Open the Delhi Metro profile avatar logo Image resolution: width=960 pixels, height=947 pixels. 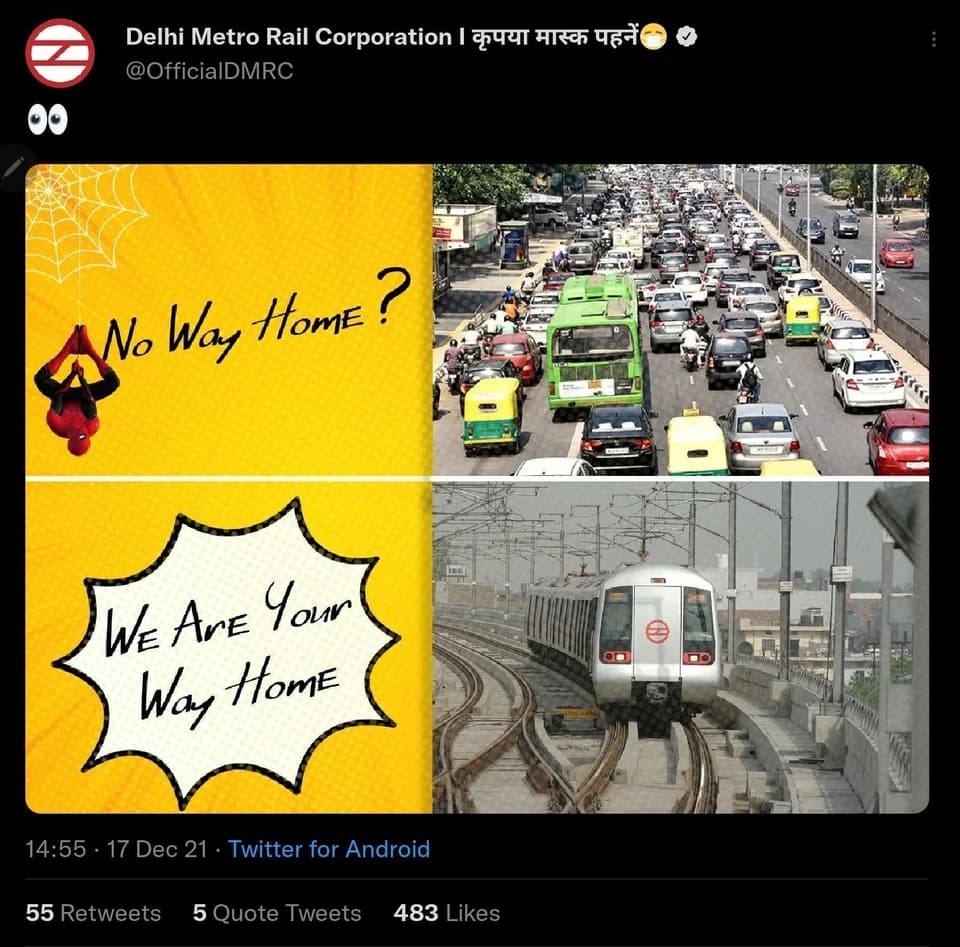coord(60,53)
